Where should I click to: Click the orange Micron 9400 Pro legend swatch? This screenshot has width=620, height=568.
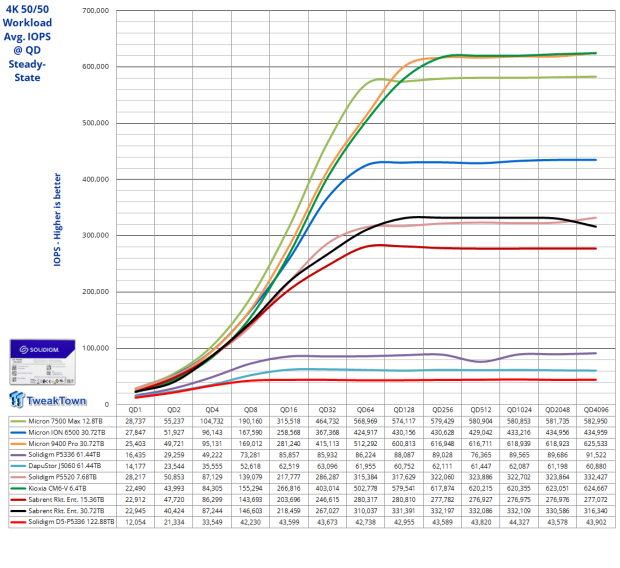click(x=18, y=443)
